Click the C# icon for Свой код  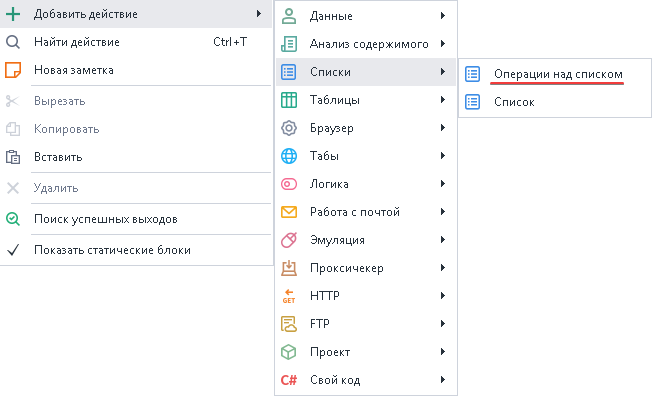coord(289,380)
